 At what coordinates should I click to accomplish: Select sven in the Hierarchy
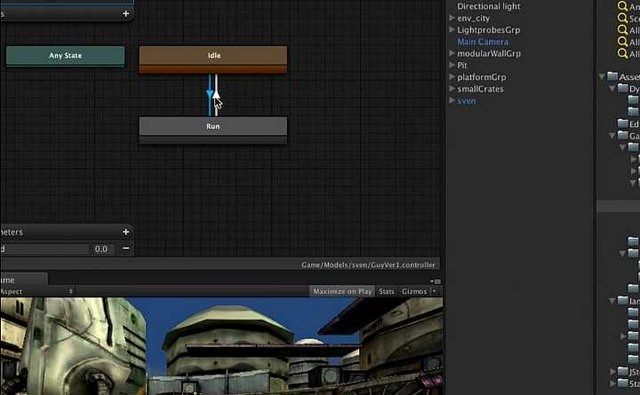466,101
